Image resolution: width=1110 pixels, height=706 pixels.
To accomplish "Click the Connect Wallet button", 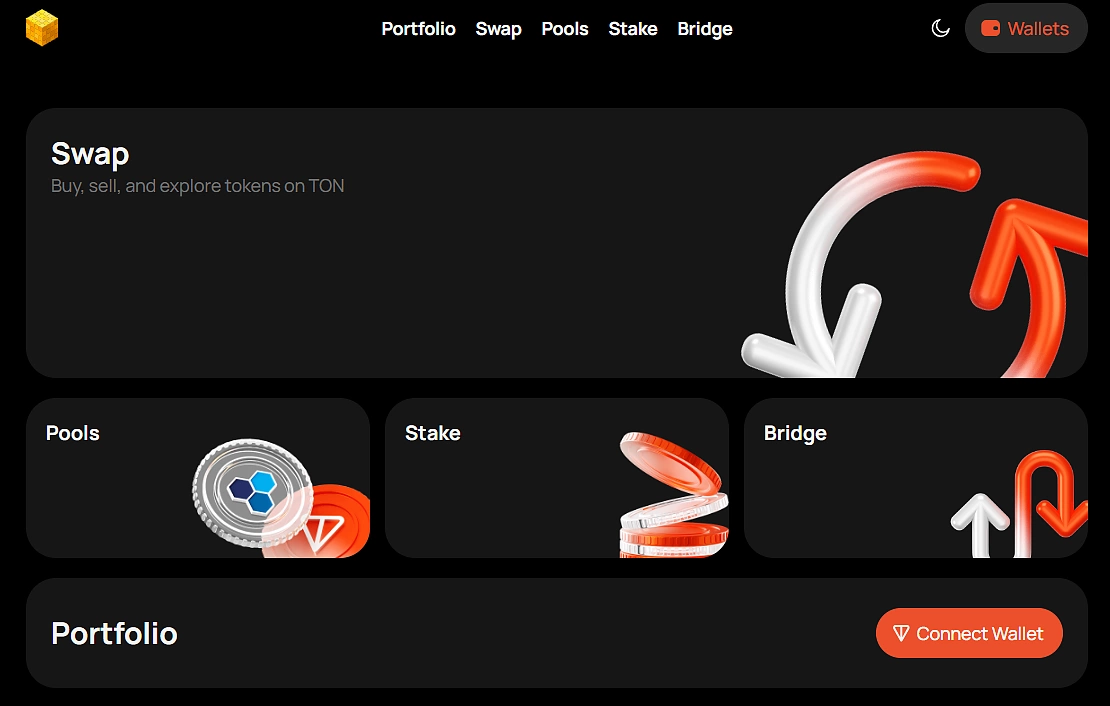I will (969, 633).
